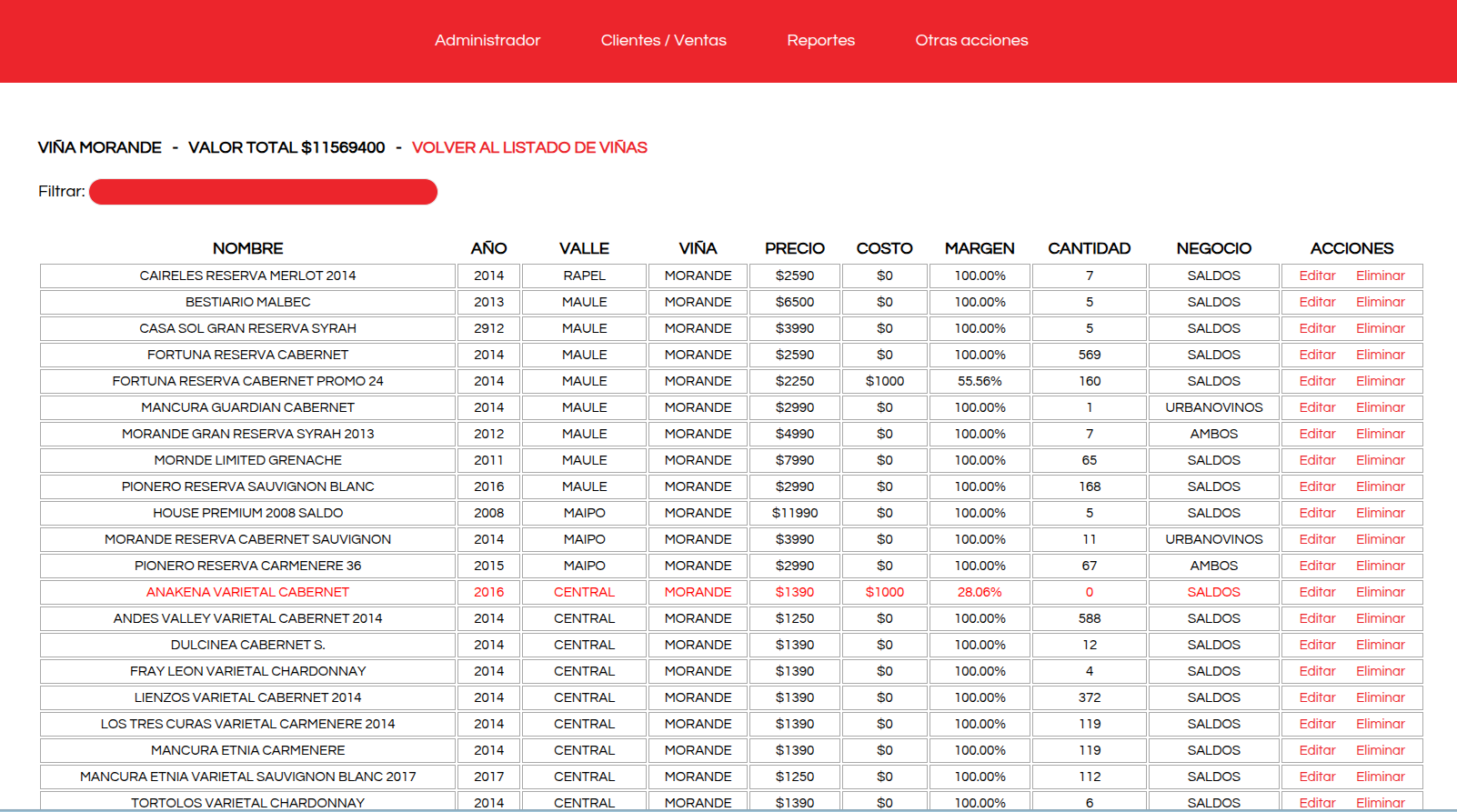
Task: Open the Clientes / Ventas menu
Action: [x=664, y=40]
